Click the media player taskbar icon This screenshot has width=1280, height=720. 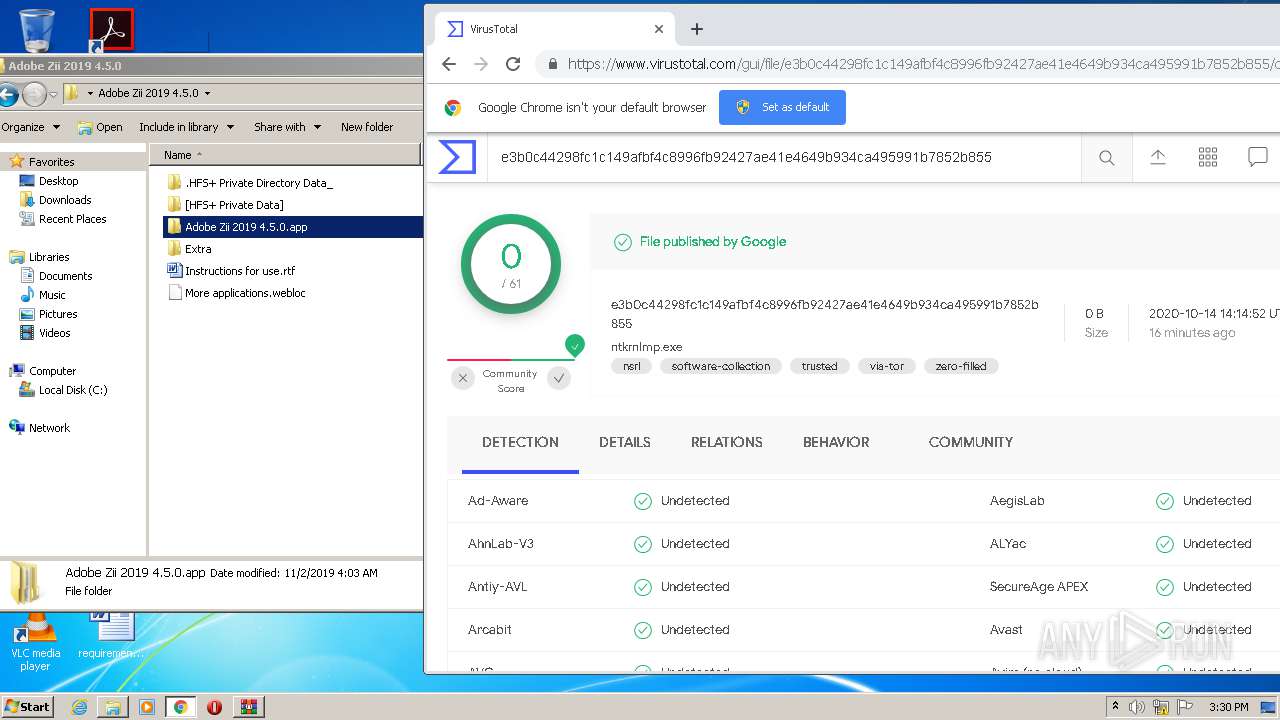point(147,707)
